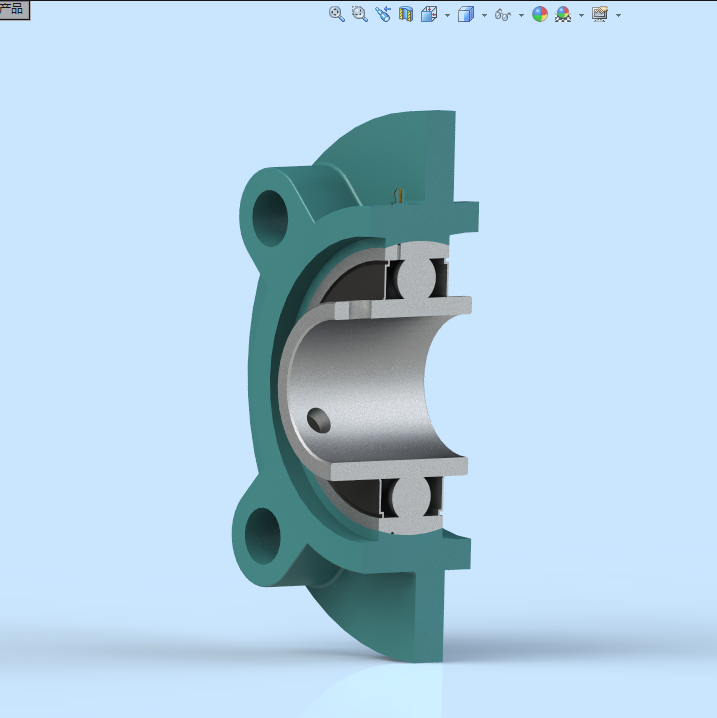Click the Zoom to Fit icon
This screenshot has width=717, height=718.
(337, 14)
